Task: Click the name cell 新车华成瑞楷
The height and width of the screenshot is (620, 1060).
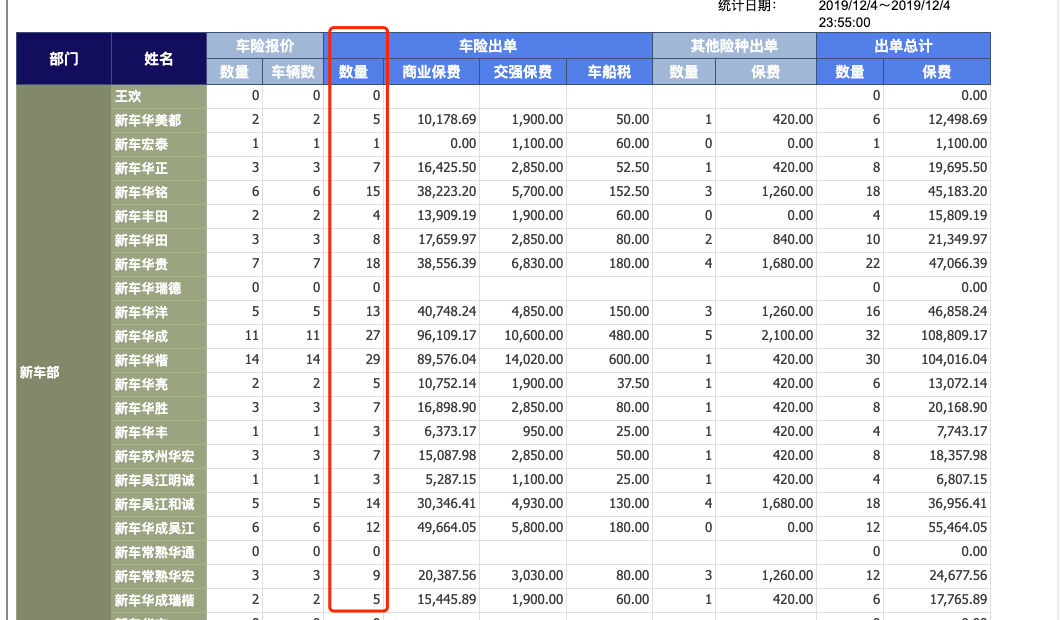Action: tap(159, 600)
